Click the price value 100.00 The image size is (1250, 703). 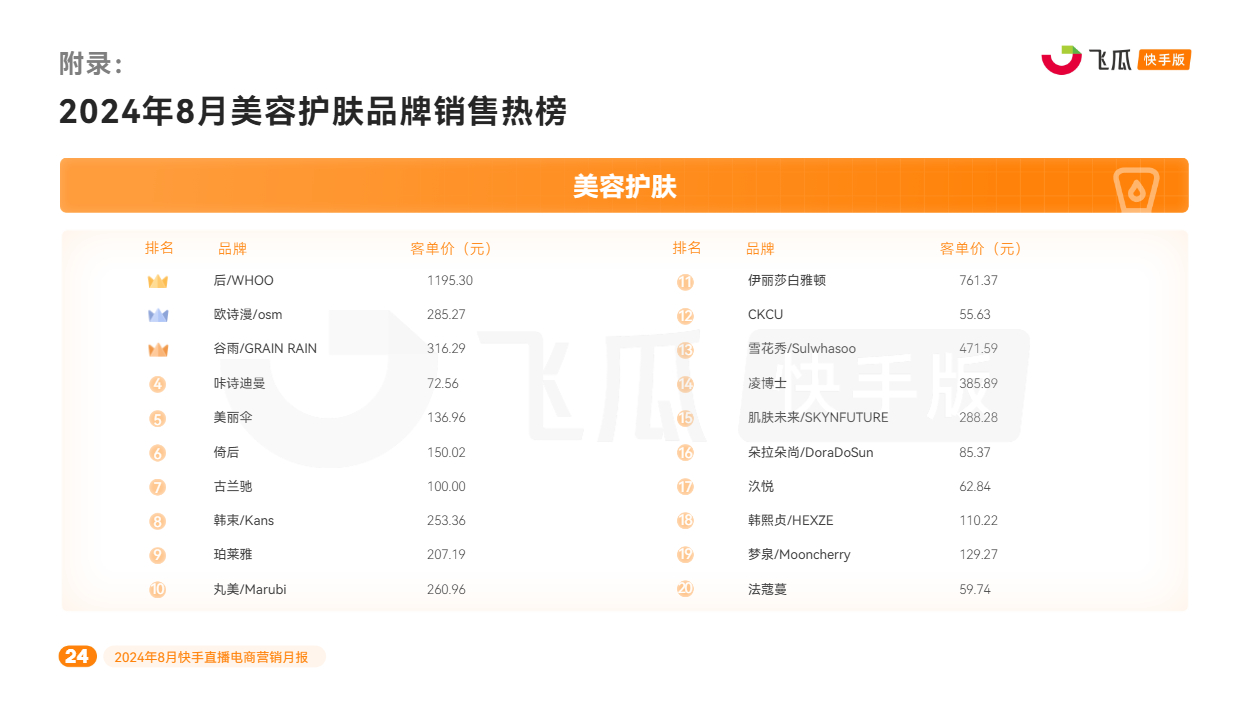pyautogui.click(x=447, y=486)
